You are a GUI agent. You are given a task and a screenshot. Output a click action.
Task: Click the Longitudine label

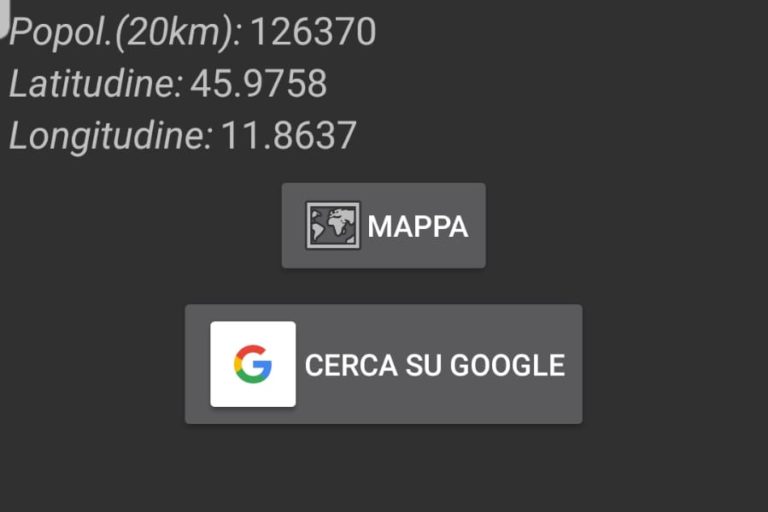coord(111,135)
